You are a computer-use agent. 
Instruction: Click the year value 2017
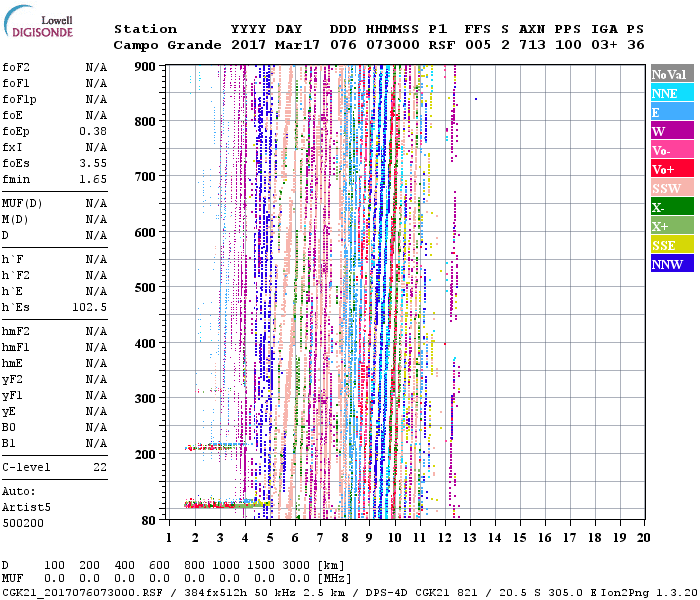coord(248,45)
